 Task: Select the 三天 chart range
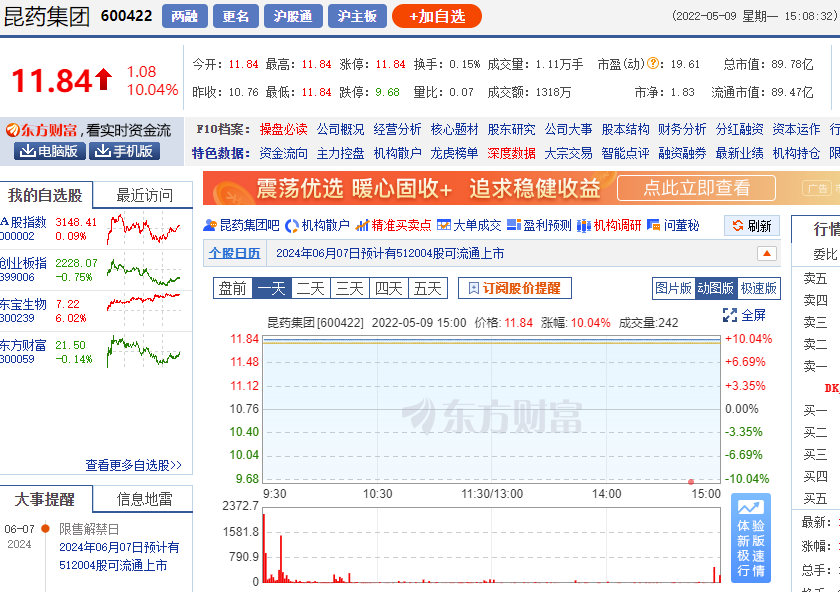(350, 288)
